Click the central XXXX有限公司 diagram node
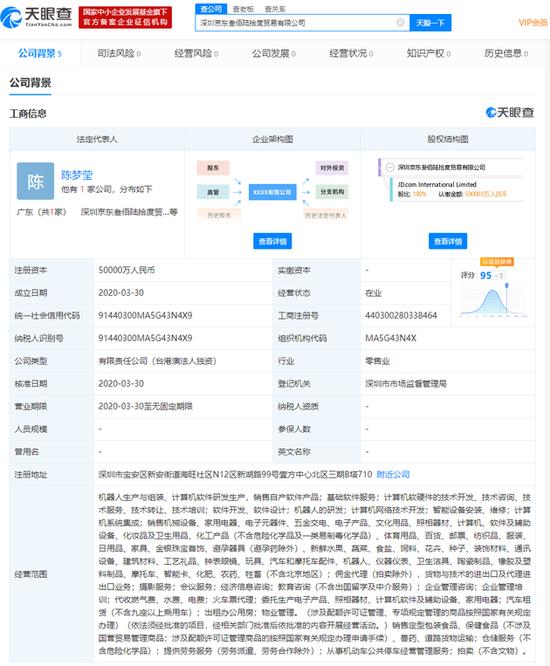The height and width of the screenshot is (666, 550). [272, 192]
